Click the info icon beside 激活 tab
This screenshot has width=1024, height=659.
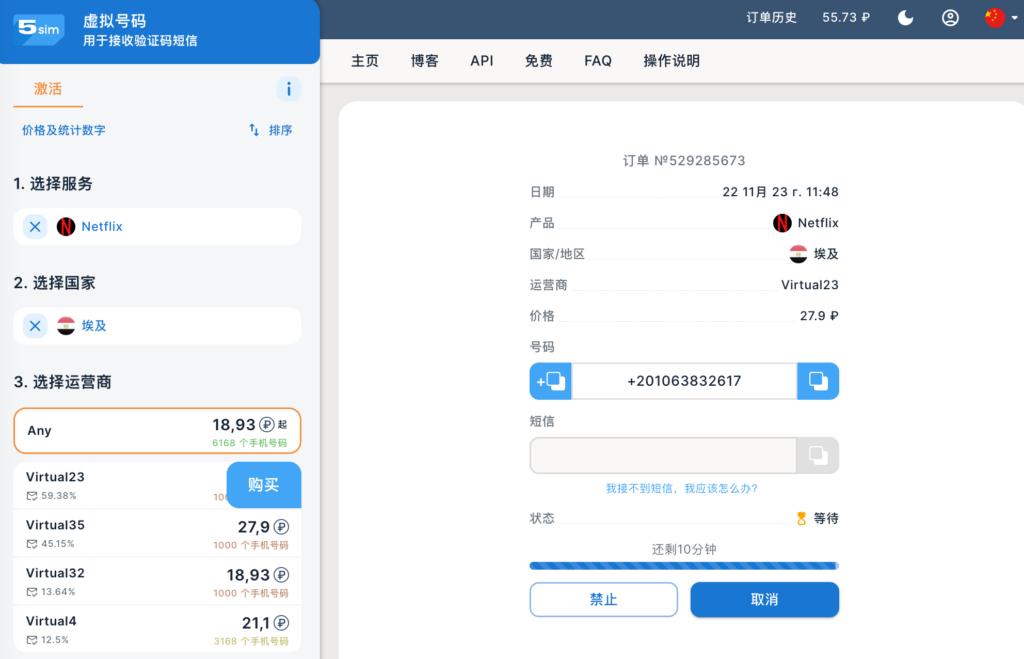[289, 89]
